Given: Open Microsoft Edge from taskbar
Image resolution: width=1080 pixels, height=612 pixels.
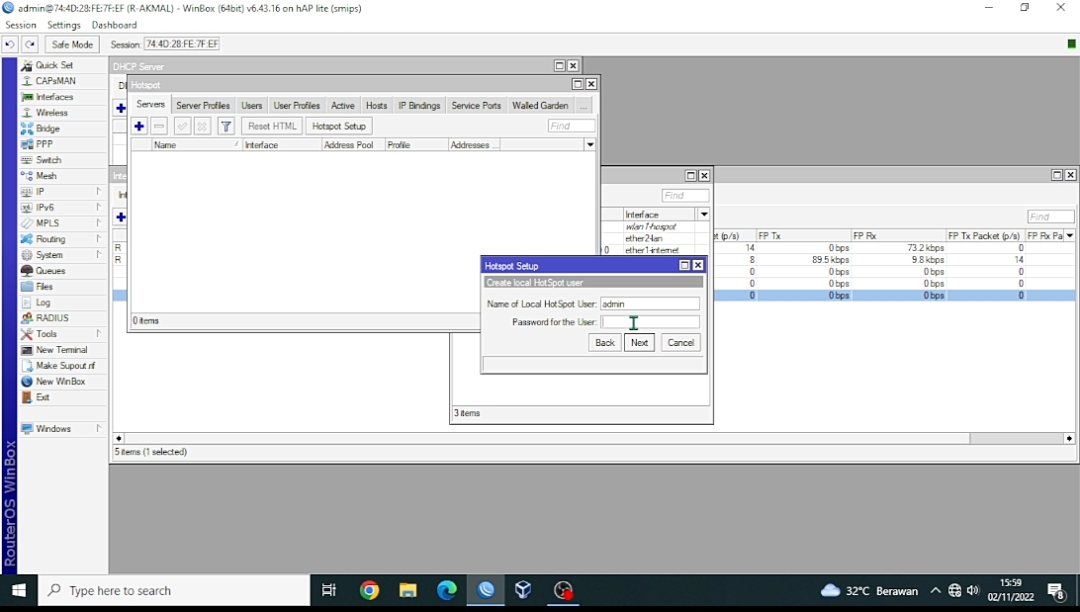Looking at the screenshot, I should [447, 590].
